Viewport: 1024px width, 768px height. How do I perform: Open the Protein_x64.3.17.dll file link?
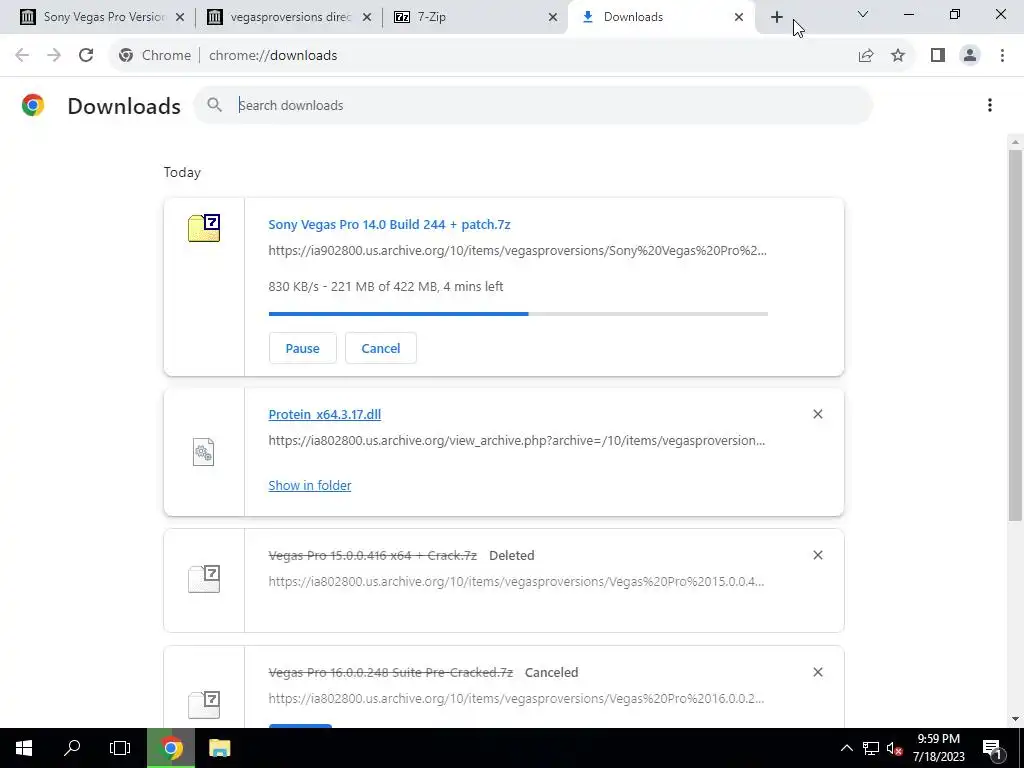tap(325, 414)
